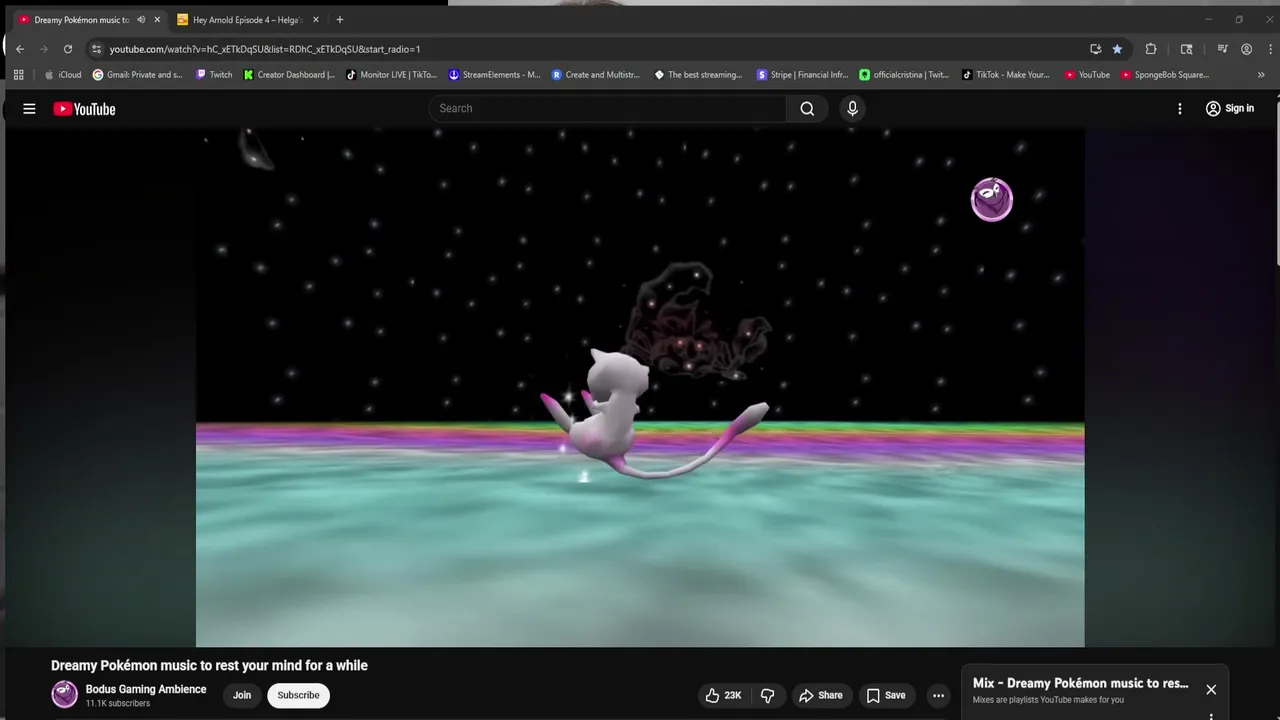The height and width of the screenshot is (720, 1280).
Task: Dislike the video
Action: coord(768,695)
